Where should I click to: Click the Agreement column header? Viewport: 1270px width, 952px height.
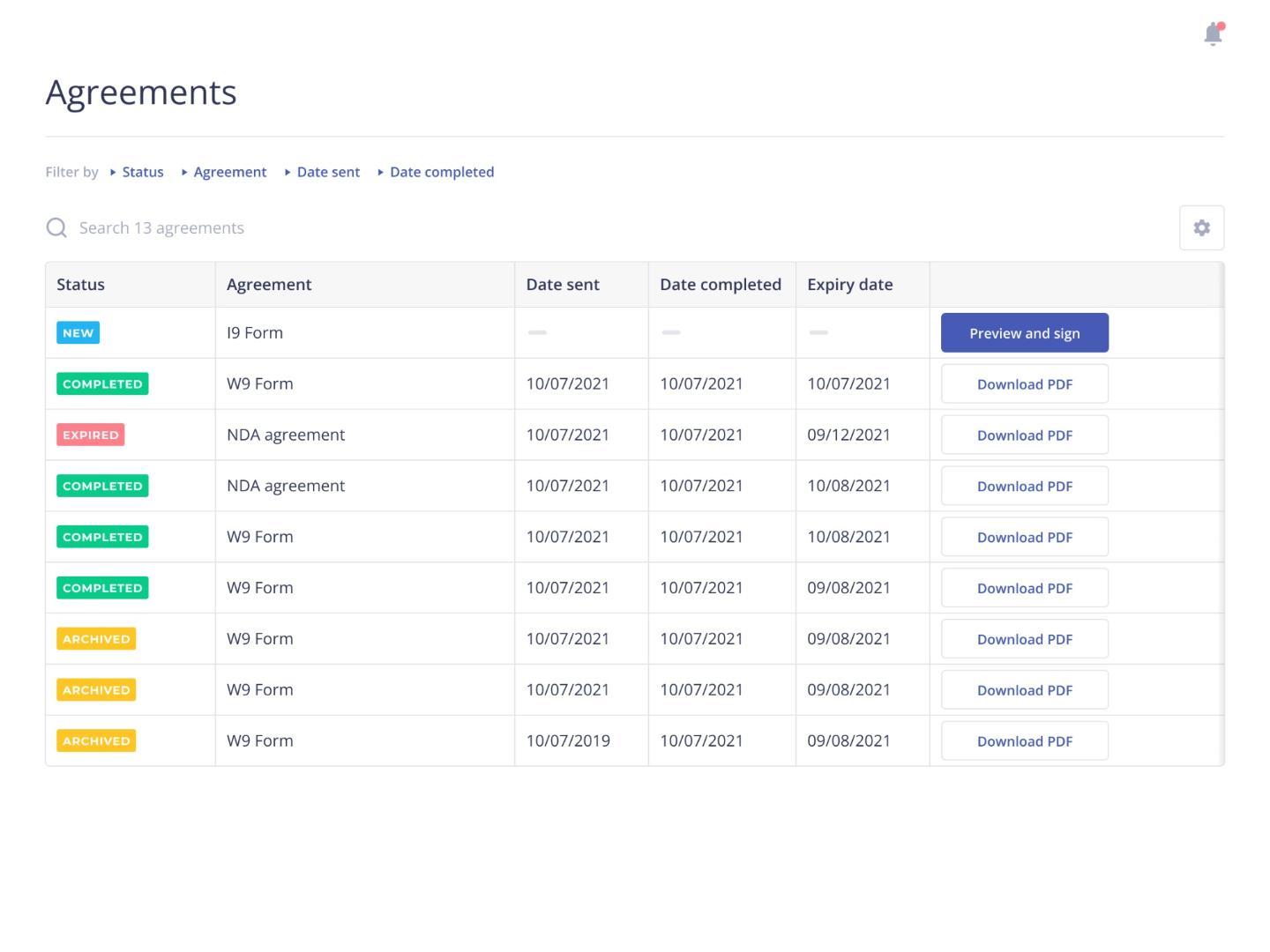click(x=269, y=285)
